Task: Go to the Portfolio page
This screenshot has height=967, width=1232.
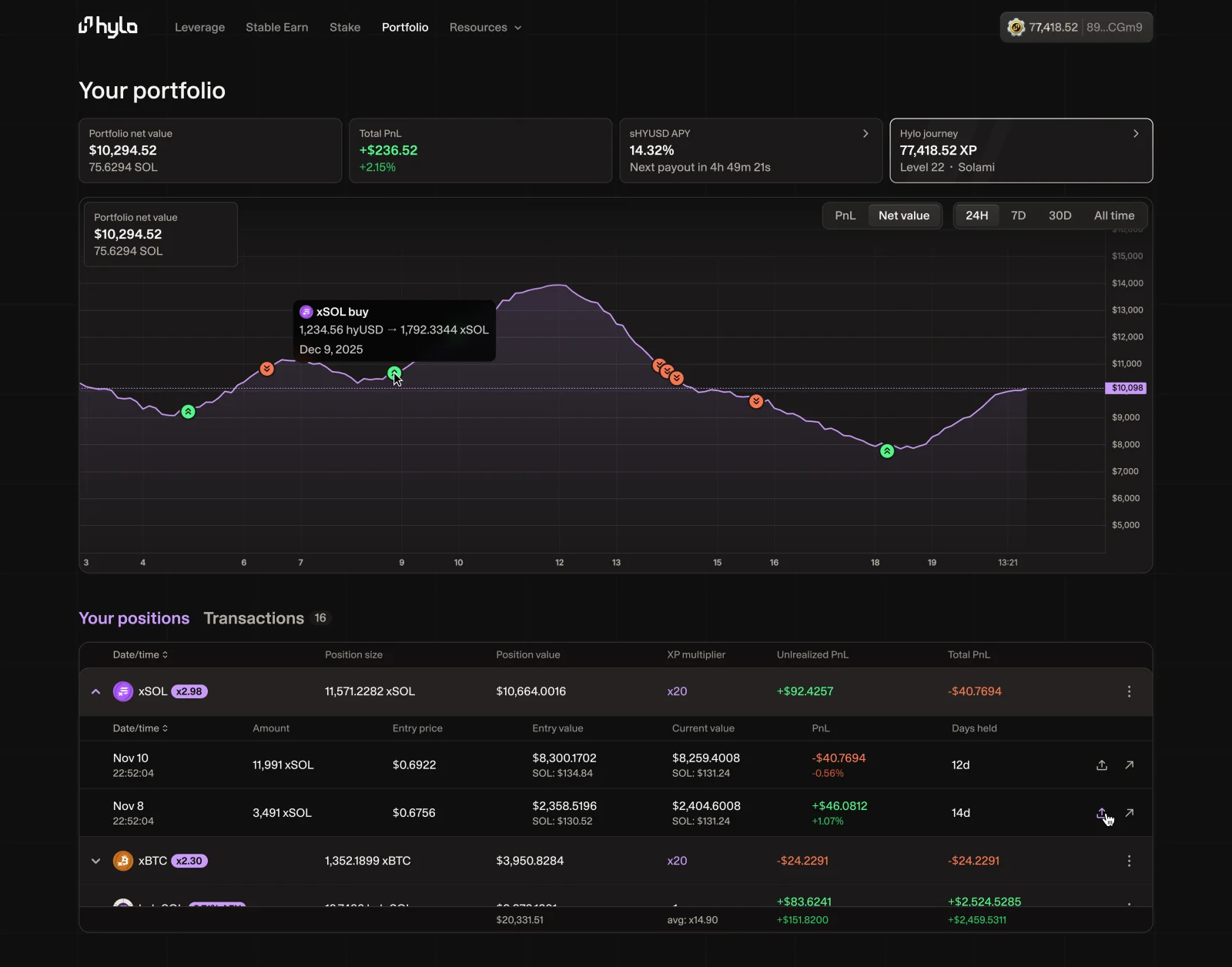Action: point(405,27)
